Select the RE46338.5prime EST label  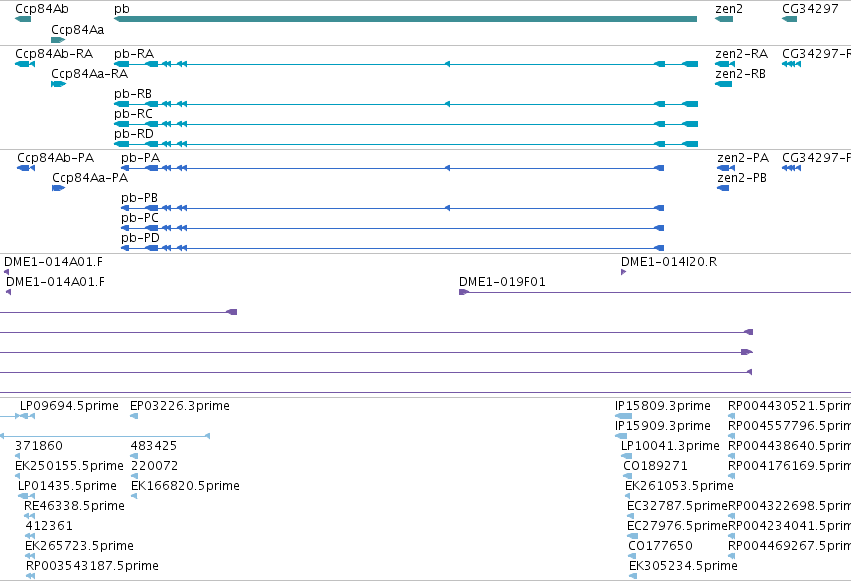pos(74,506)
